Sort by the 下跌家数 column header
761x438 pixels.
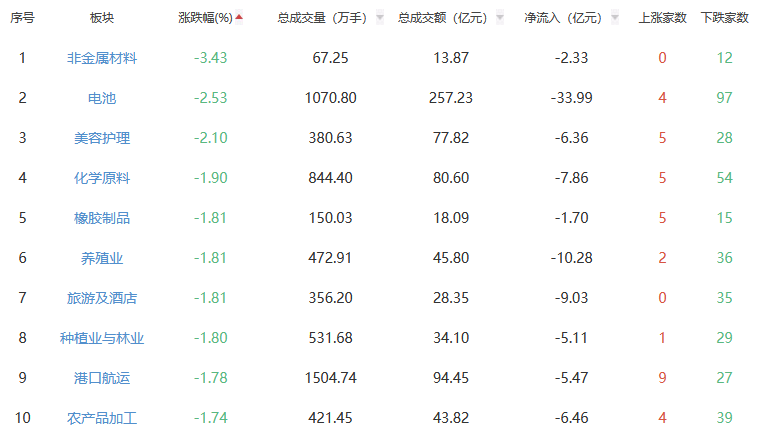(725, 18)
